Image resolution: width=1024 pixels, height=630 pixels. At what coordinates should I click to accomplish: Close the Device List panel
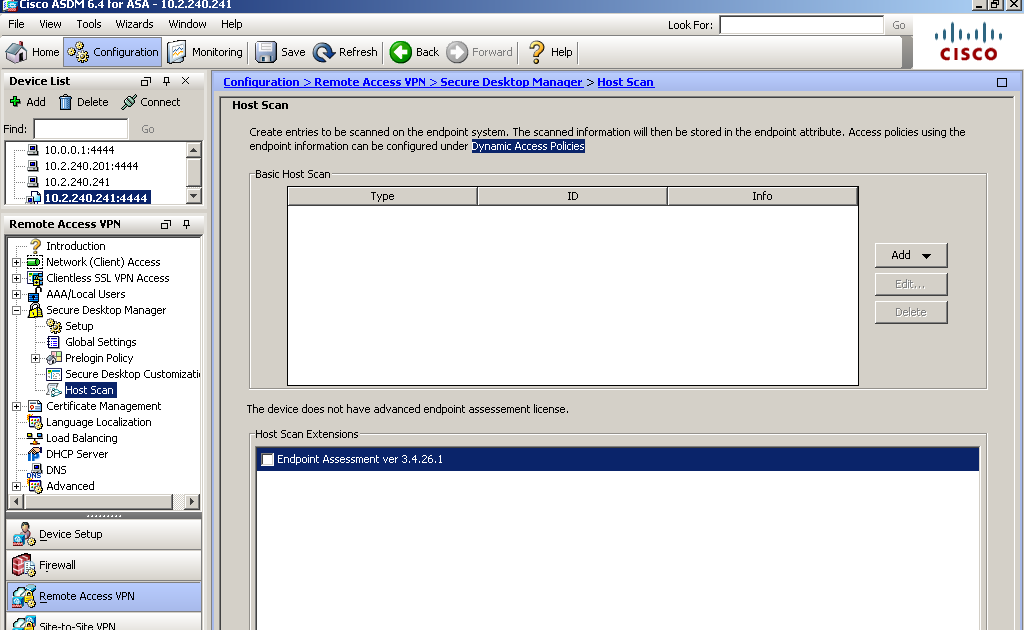(x=185, y=80)
